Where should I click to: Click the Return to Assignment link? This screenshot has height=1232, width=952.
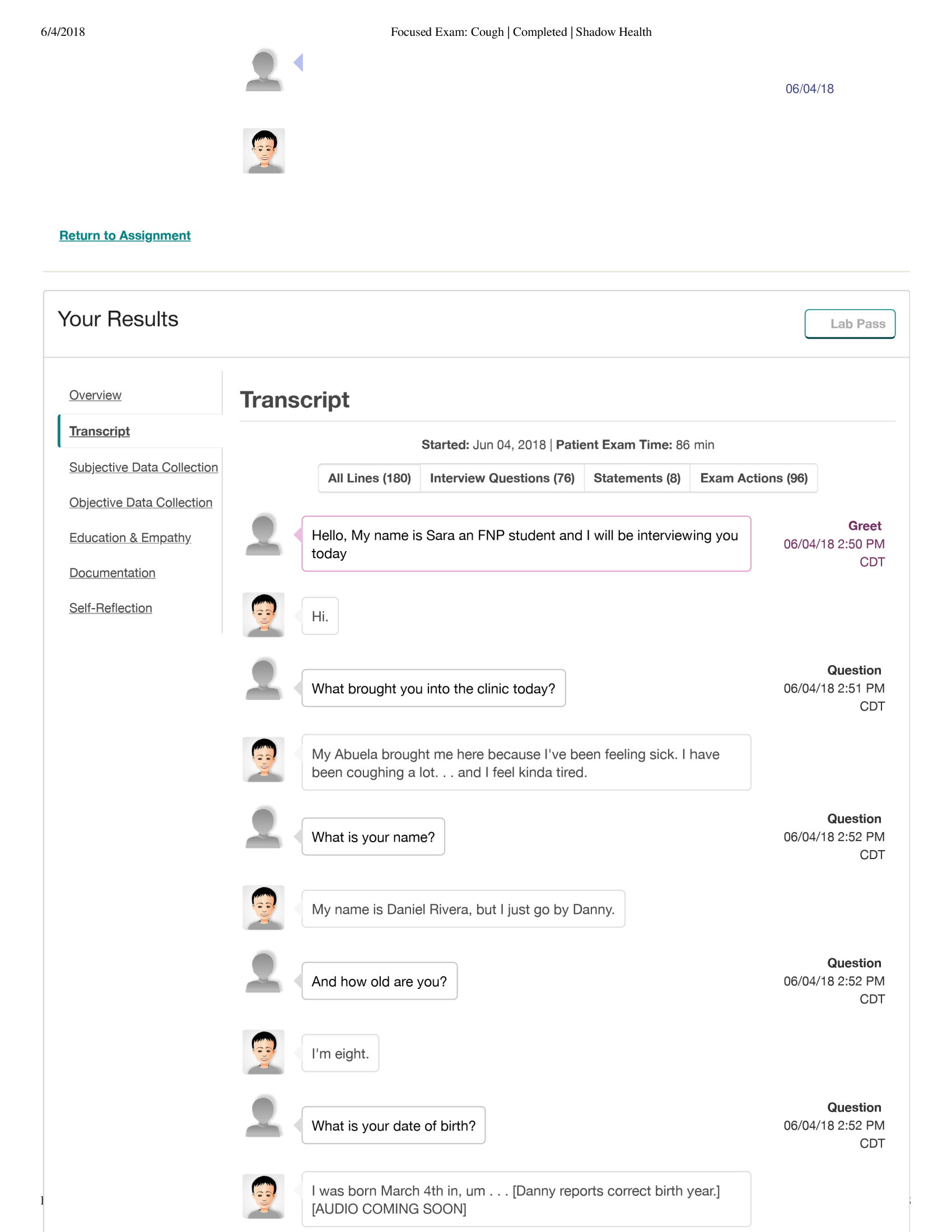click(125, 235)
